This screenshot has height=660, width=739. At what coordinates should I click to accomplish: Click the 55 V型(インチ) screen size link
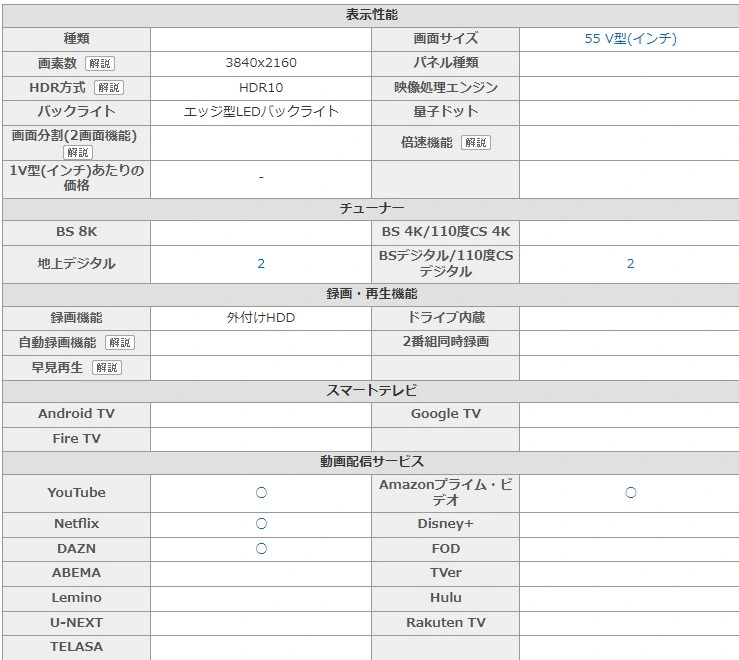(630, 39)
